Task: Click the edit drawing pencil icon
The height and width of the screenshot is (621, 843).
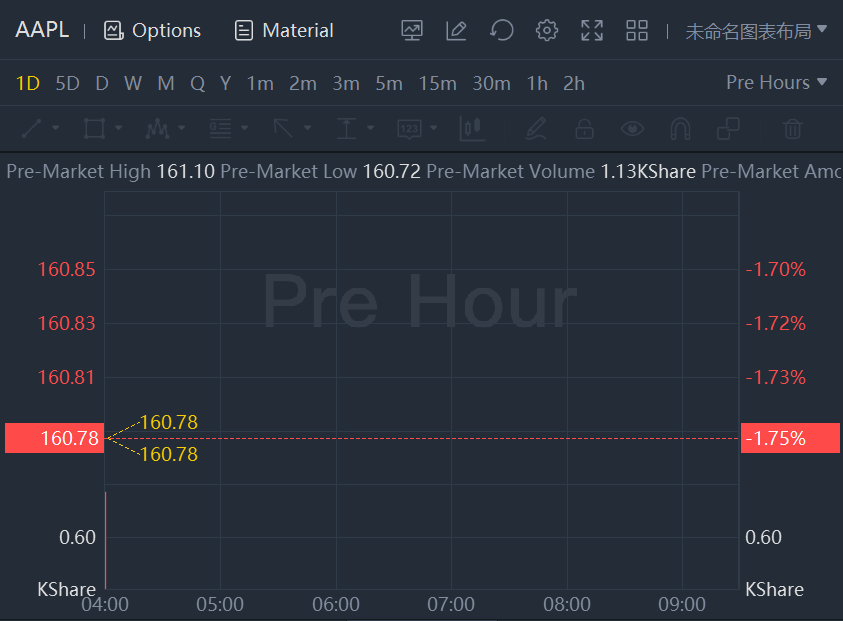Action: click(456, 30)
